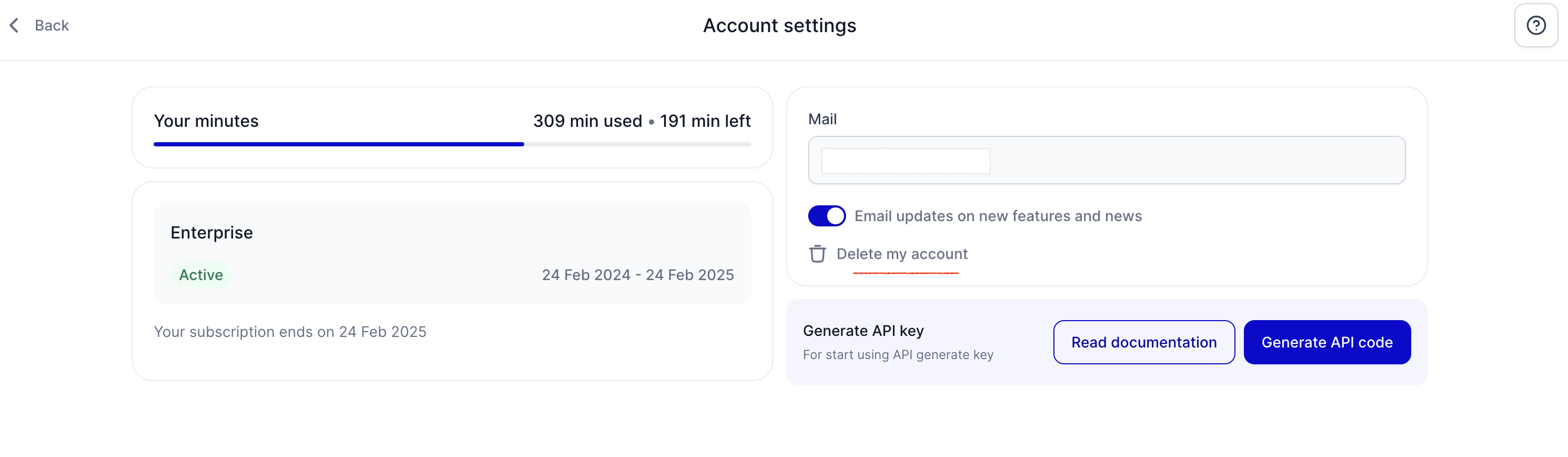The height and width of the screenshot is (457, 1568).
Task: Click the Enterprise plan heading
Action: (x=211, y=233)
